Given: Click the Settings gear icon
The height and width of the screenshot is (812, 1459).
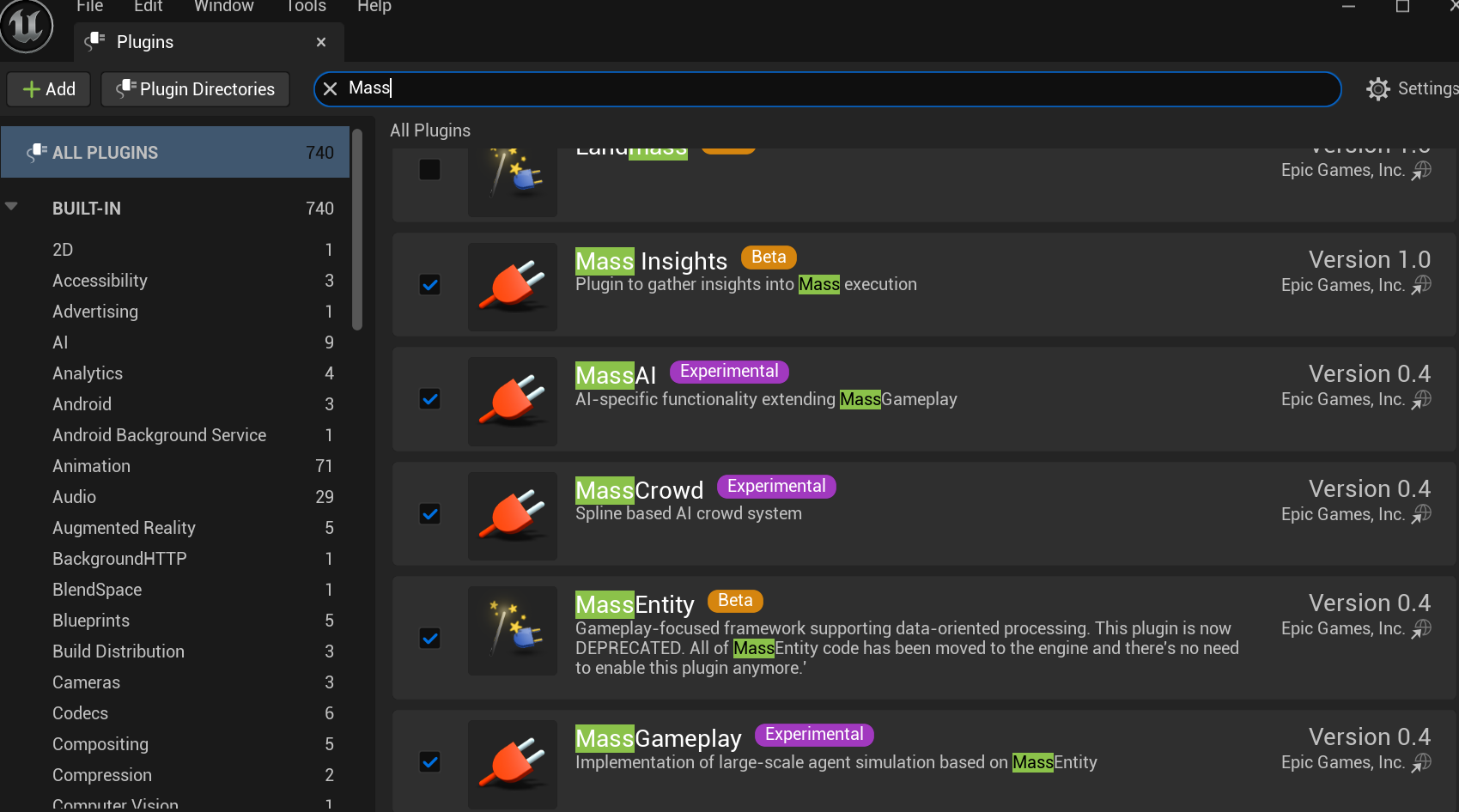Looking at the screenshot, I should [1378, 88].
